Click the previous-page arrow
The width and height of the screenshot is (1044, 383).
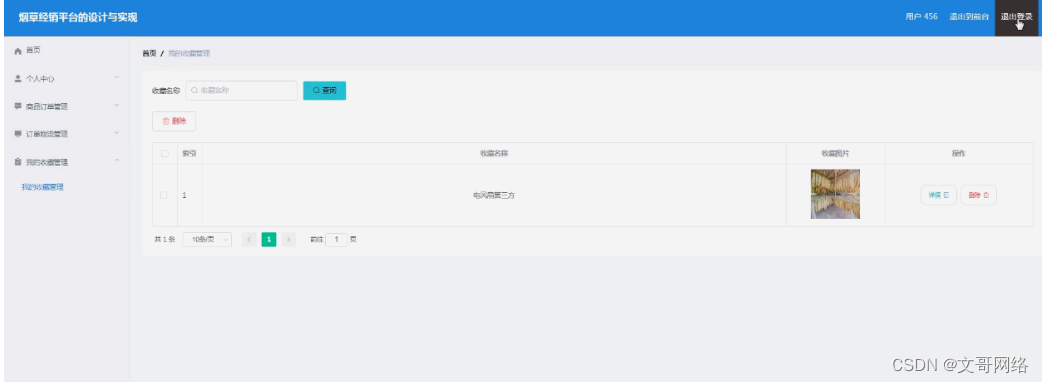250,240
